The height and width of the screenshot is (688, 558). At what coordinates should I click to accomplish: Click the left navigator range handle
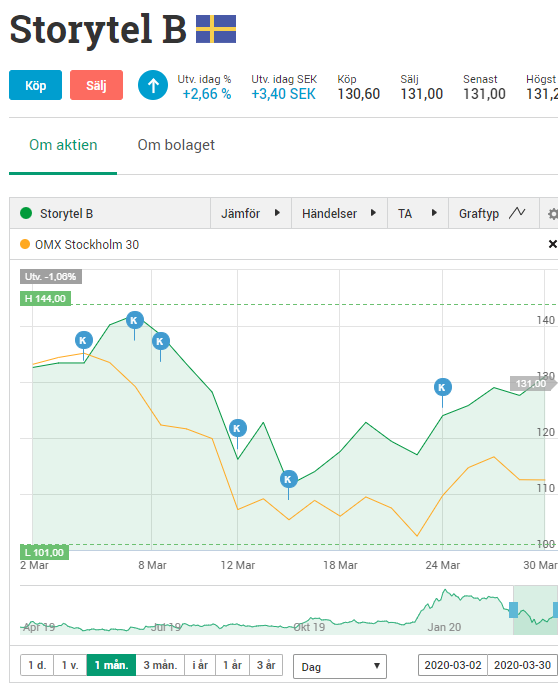(x=513, y=610)
